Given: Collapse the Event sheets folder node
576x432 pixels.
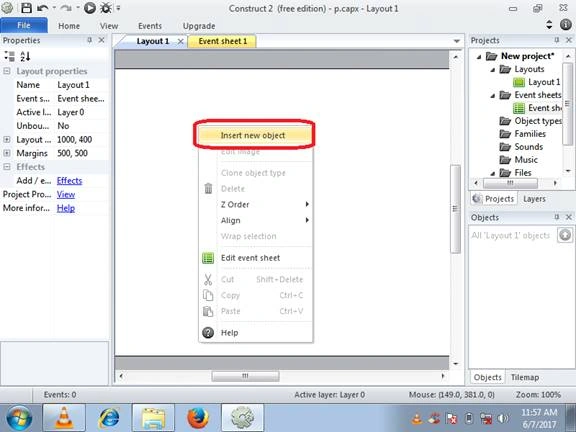Looking at the screenshot, I should (x=493, y=96).
